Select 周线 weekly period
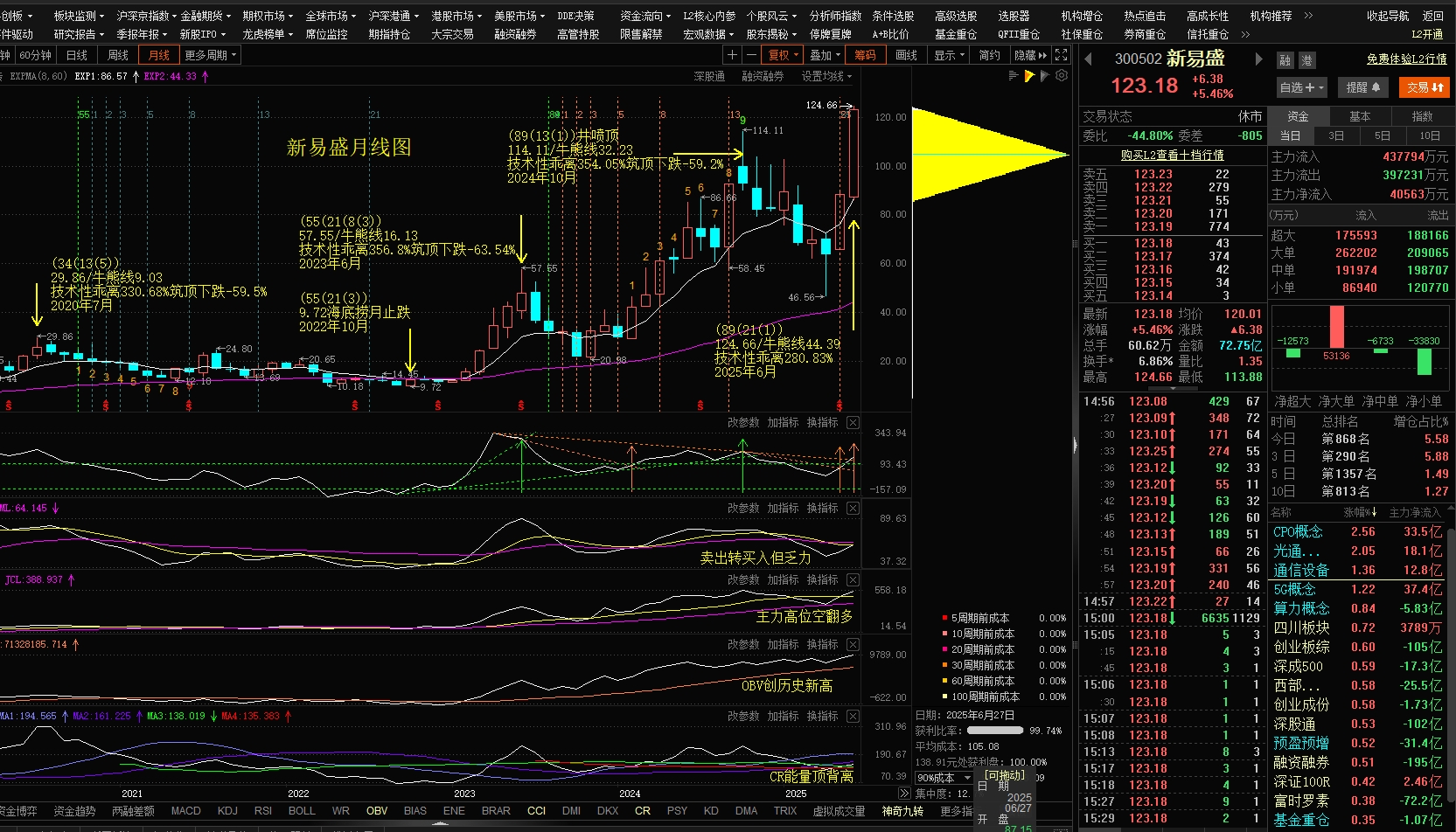The height and width of the screenshot is (832, 1456). point(118,55)
